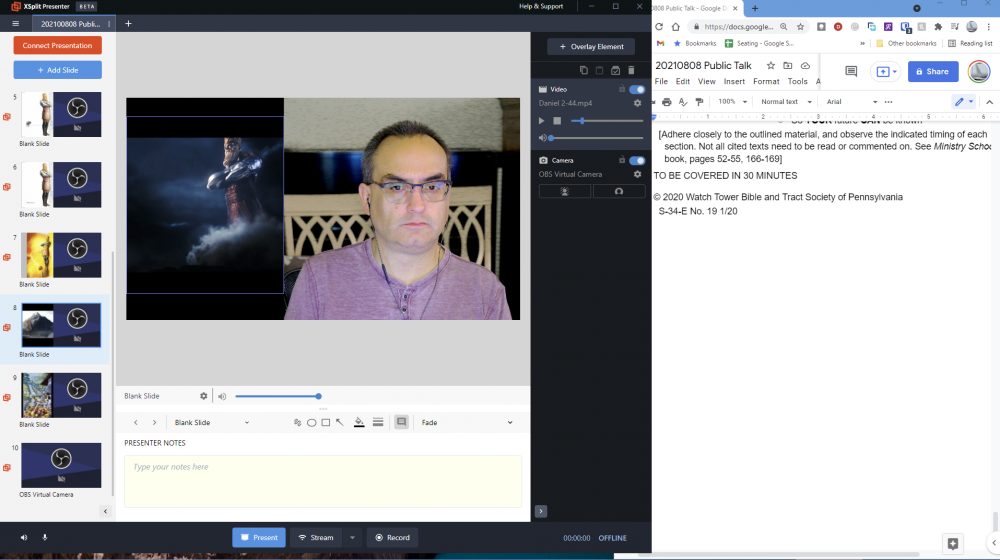1000x560 pixels.
Task: Open Google Docs comment history icon
Action: tap(851, 71)
